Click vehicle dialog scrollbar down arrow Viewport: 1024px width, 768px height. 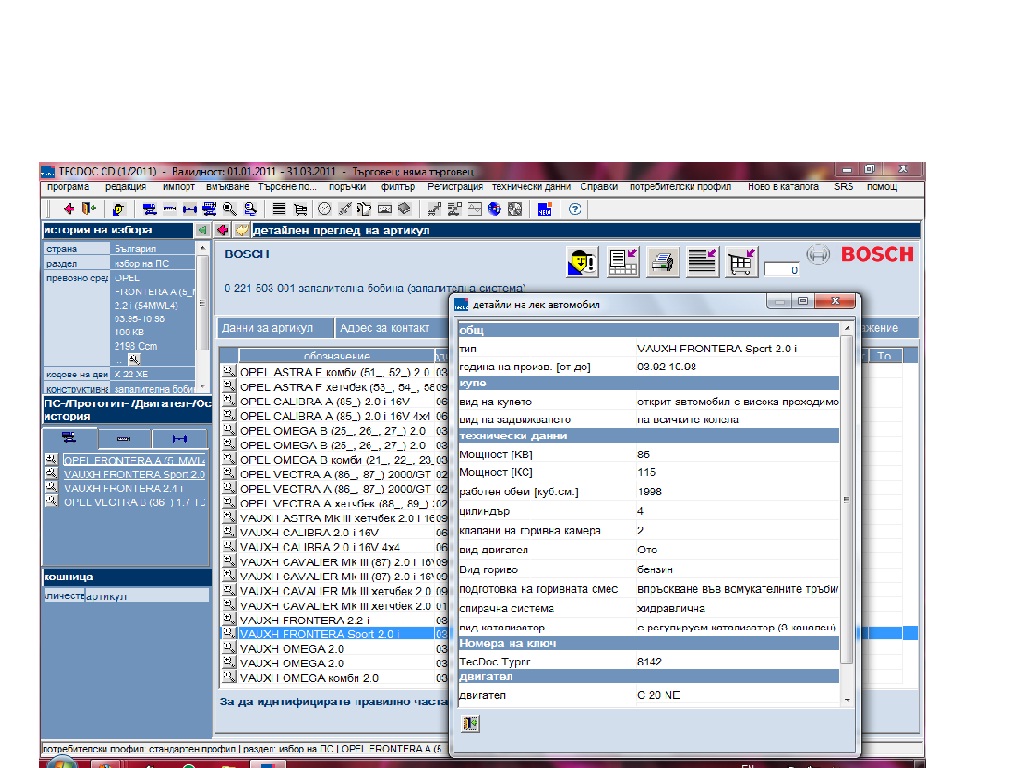pyautogui.click(x=846, y=699)
